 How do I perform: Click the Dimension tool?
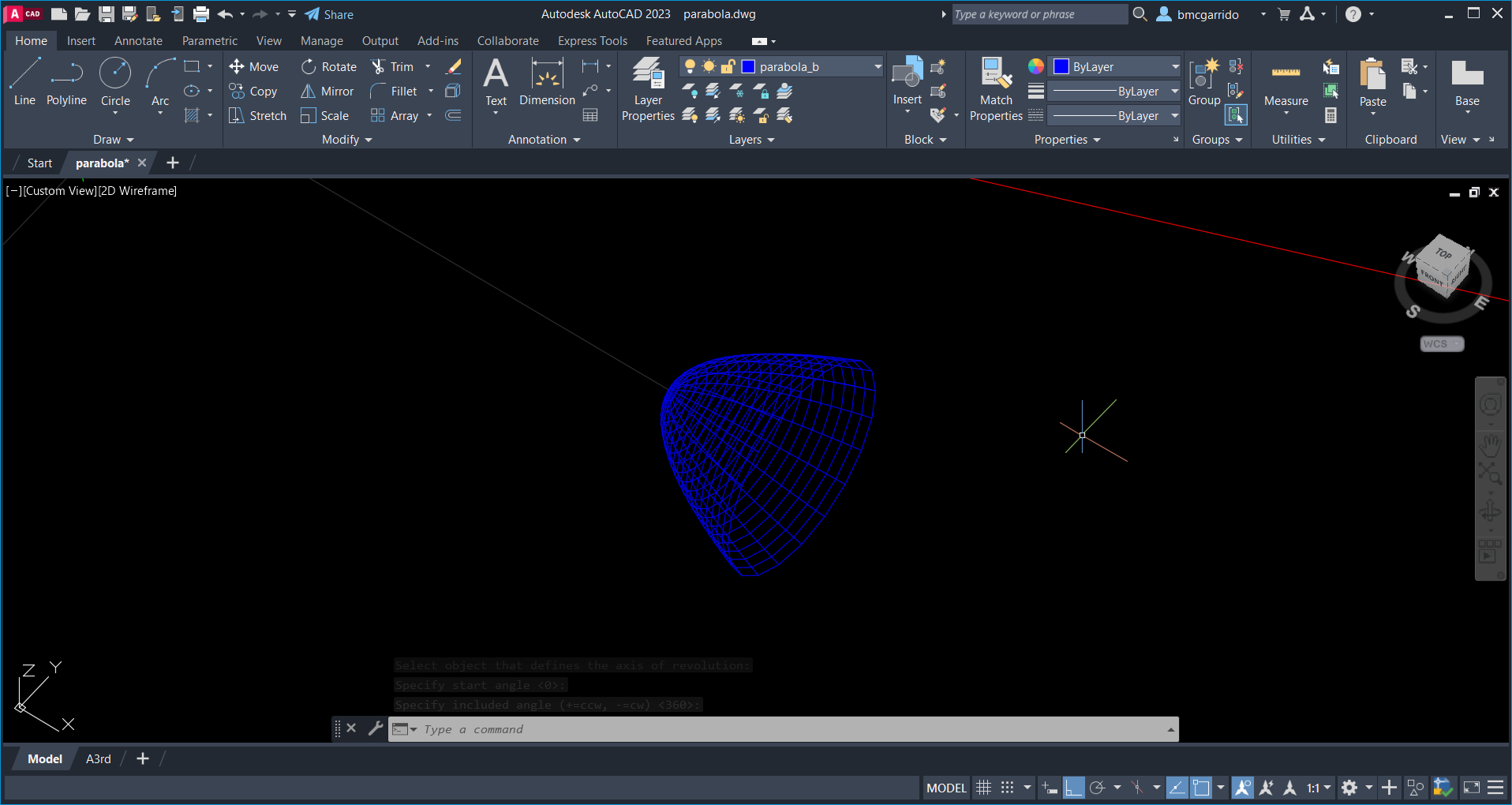click(x=547, y=81)
